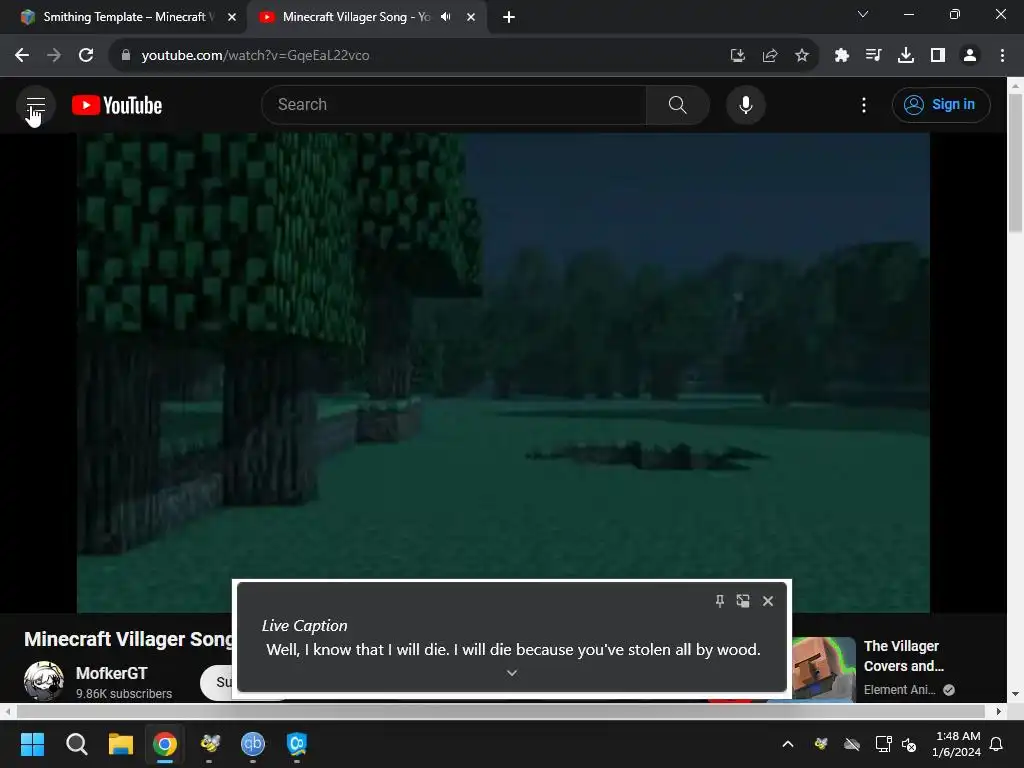
Task: Open Chrome three-dot main menu
Action: click(1002, 56)
